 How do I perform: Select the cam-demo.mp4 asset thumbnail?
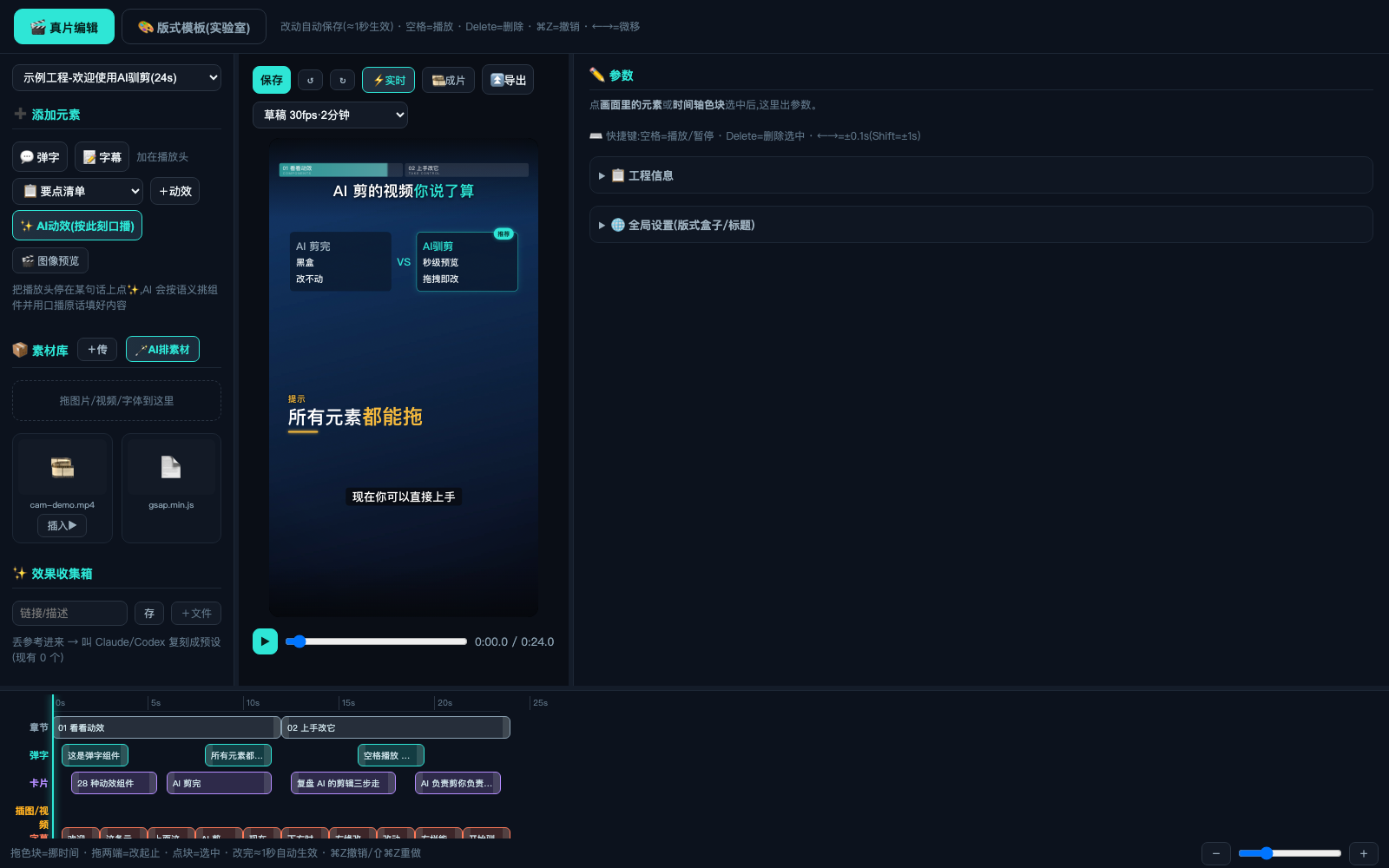coord(63,467)
